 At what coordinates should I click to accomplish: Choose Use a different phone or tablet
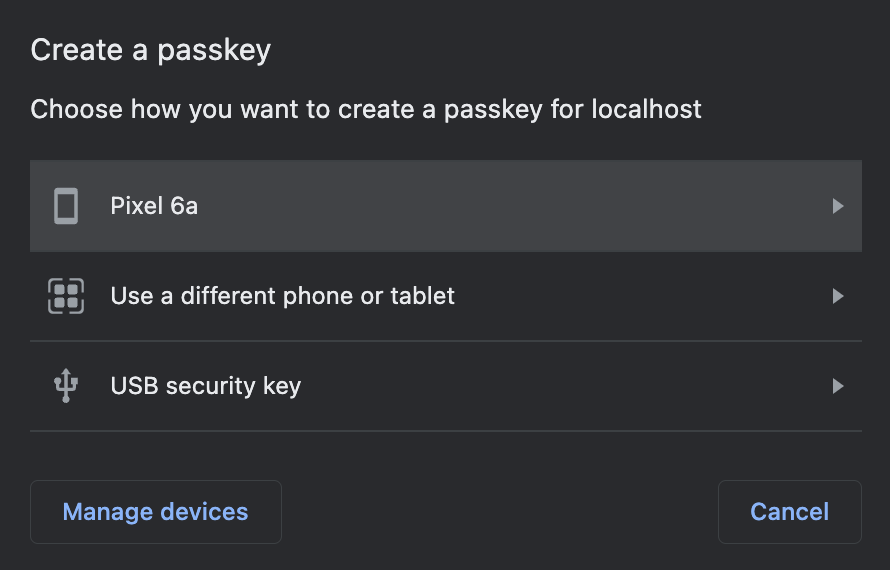(x=282, y=296)
